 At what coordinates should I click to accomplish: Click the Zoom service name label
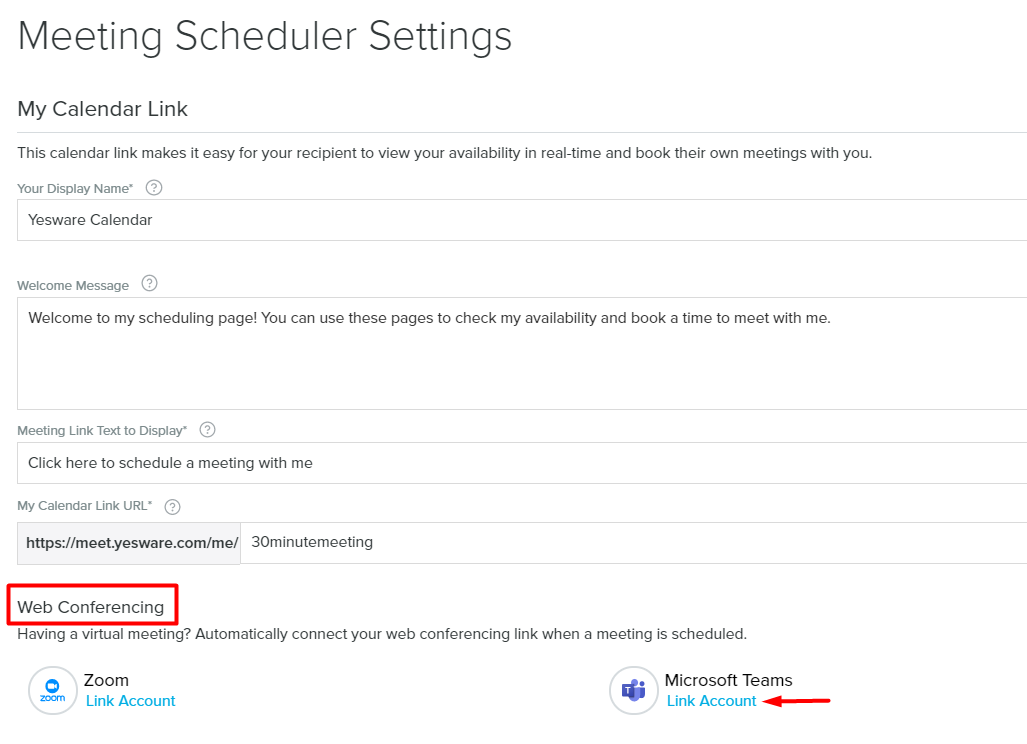tap(106, 680)
